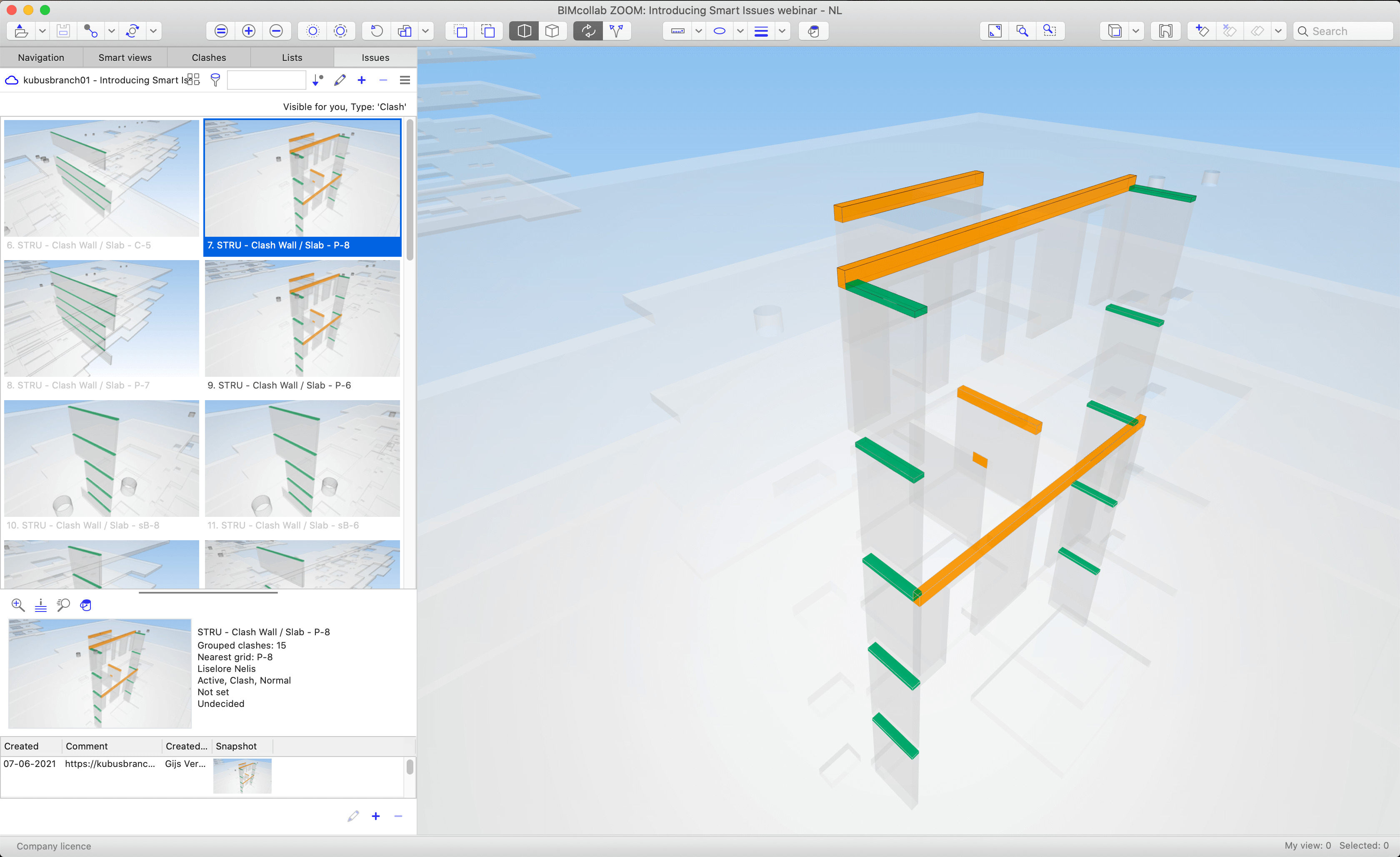The width and height of the screenshot is (1400, 857).
Task: Click the zoom extents fit icon
Action: (x=995, y=31)
